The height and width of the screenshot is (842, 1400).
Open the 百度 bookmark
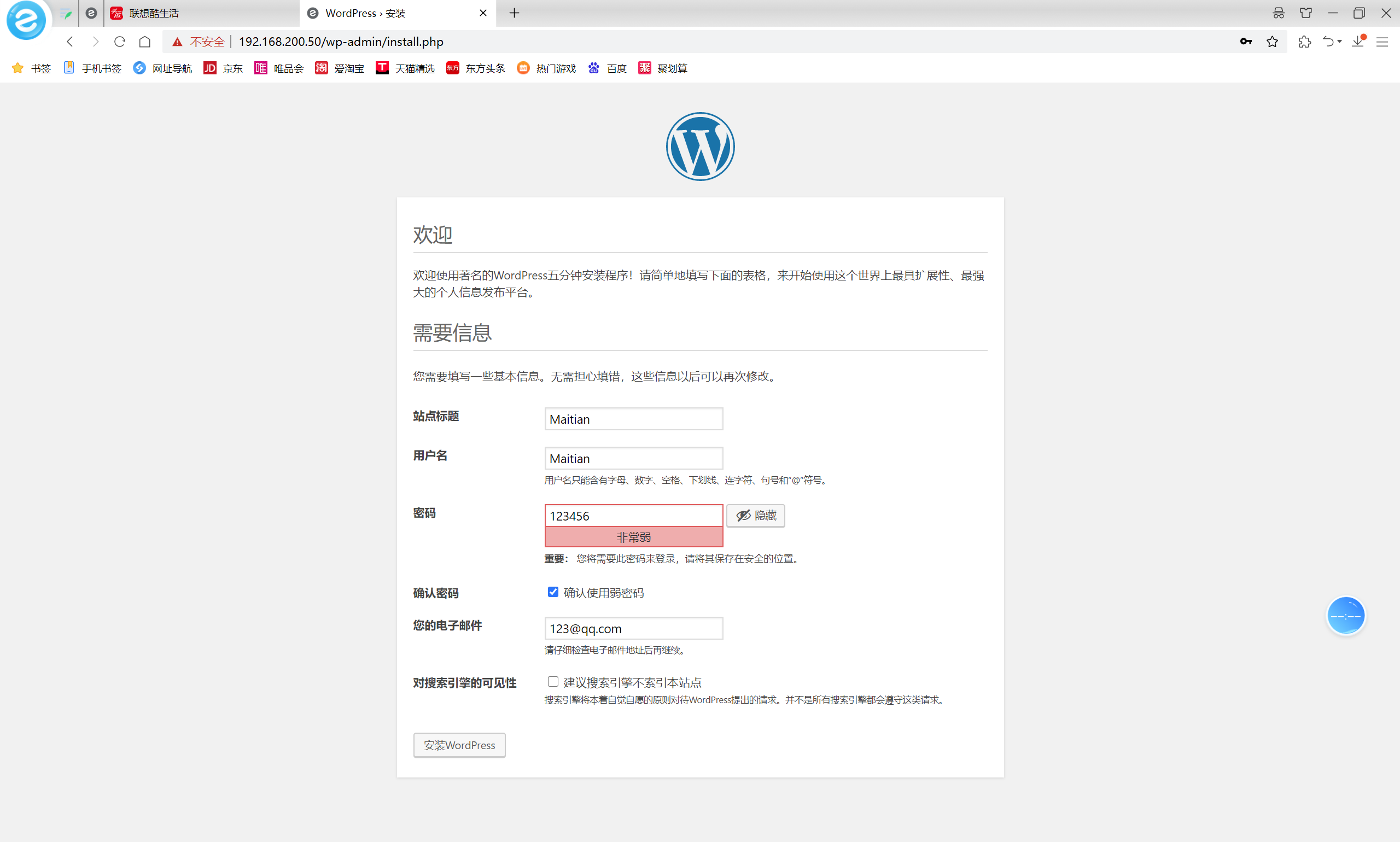pos(607,68)
